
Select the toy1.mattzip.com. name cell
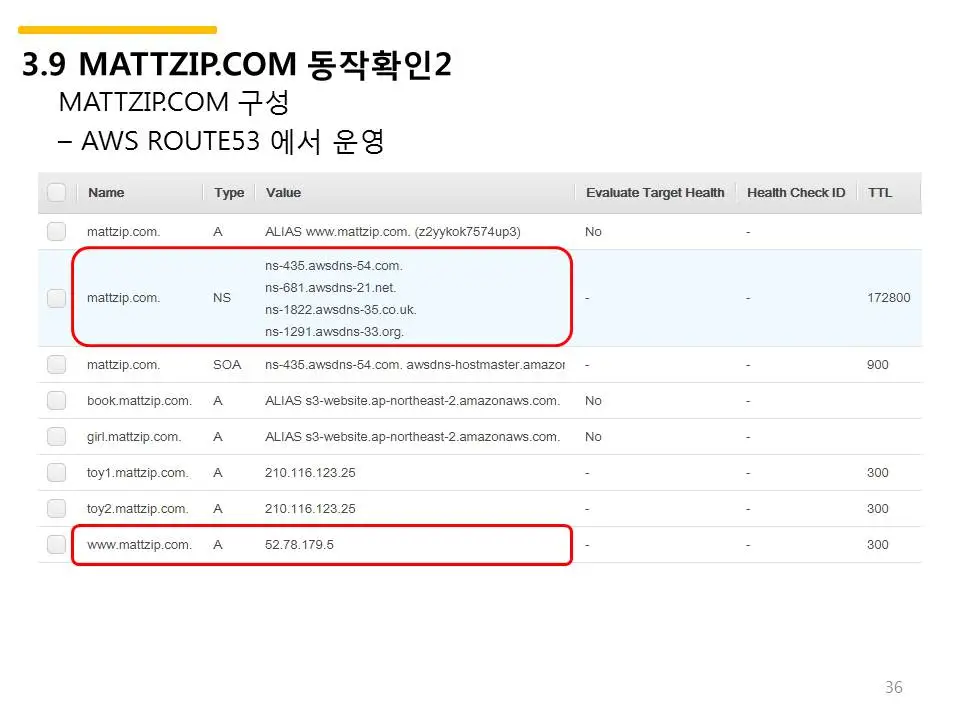tap(137, 473)
